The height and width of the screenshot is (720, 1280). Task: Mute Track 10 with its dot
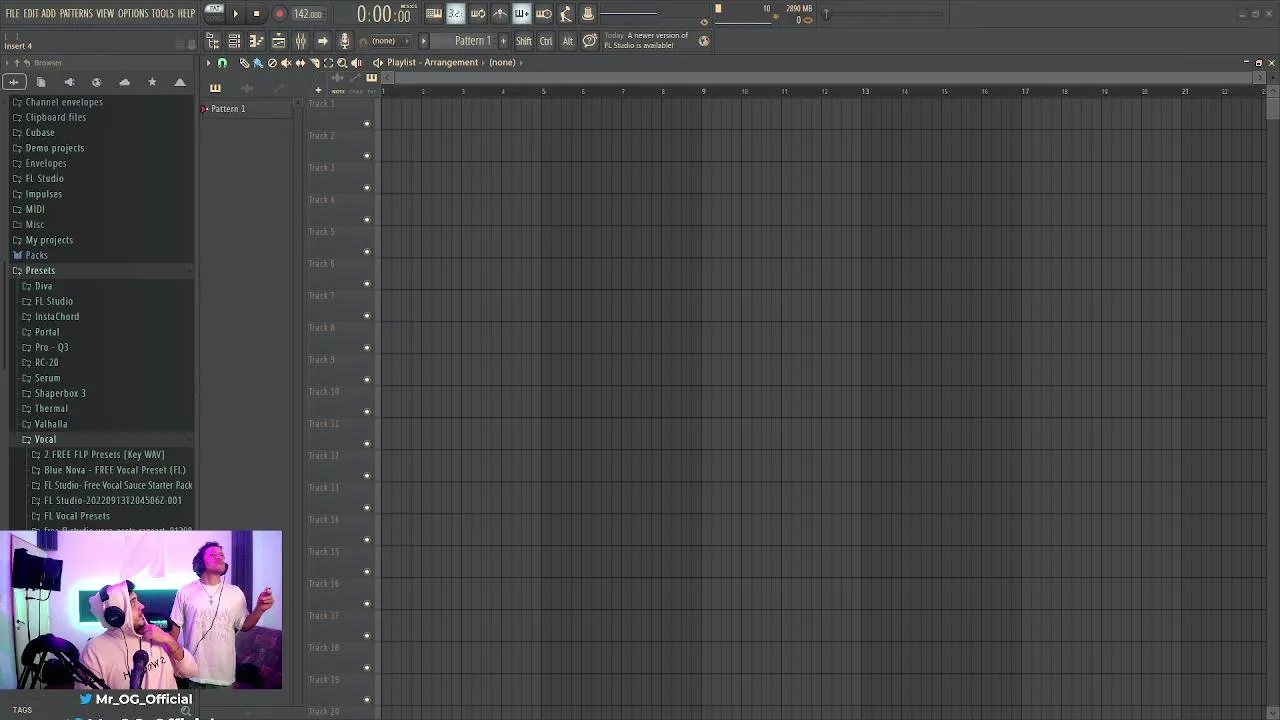coord(367,412)
